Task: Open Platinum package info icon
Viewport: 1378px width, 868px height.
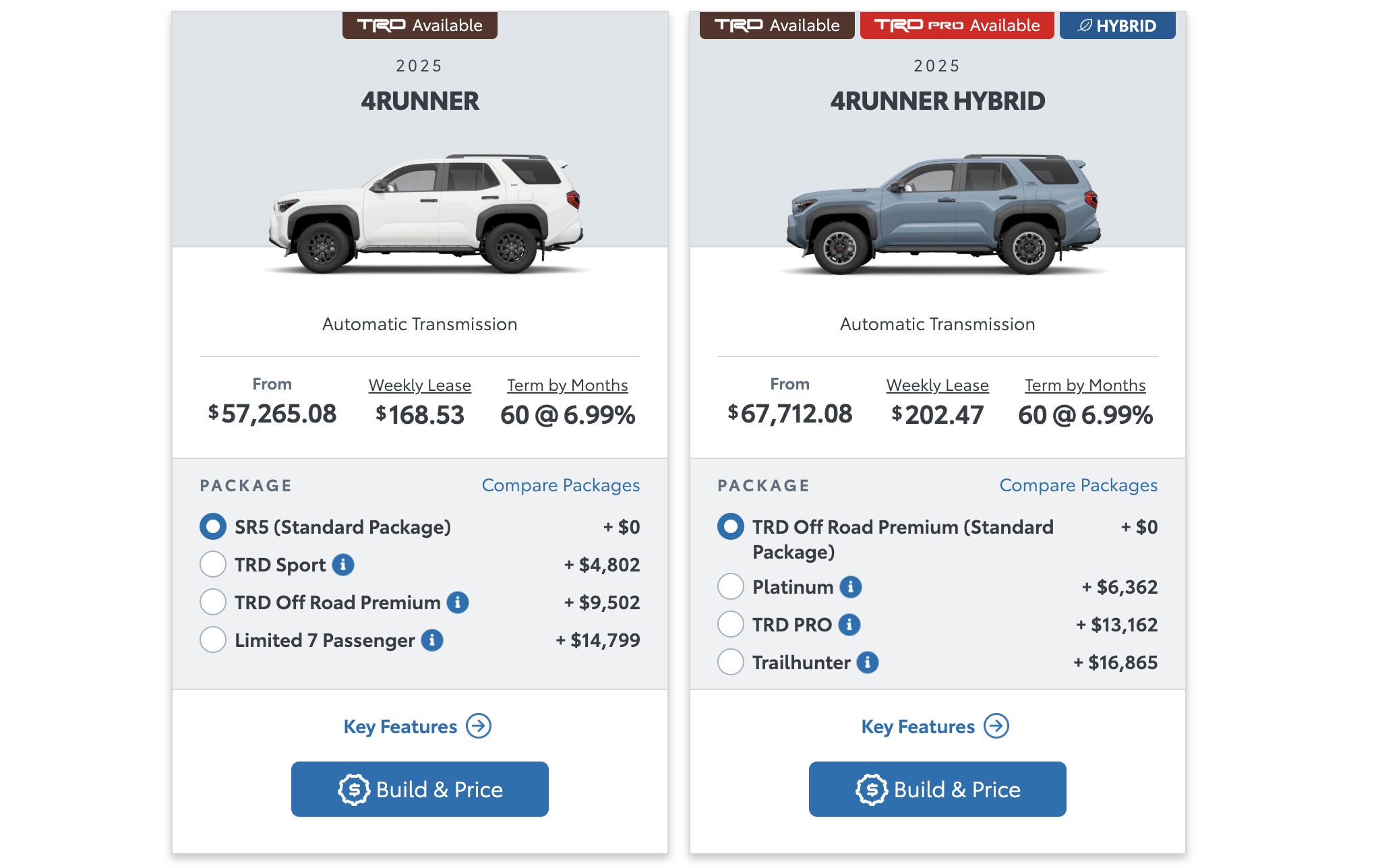Action: [x=851, y=587]
